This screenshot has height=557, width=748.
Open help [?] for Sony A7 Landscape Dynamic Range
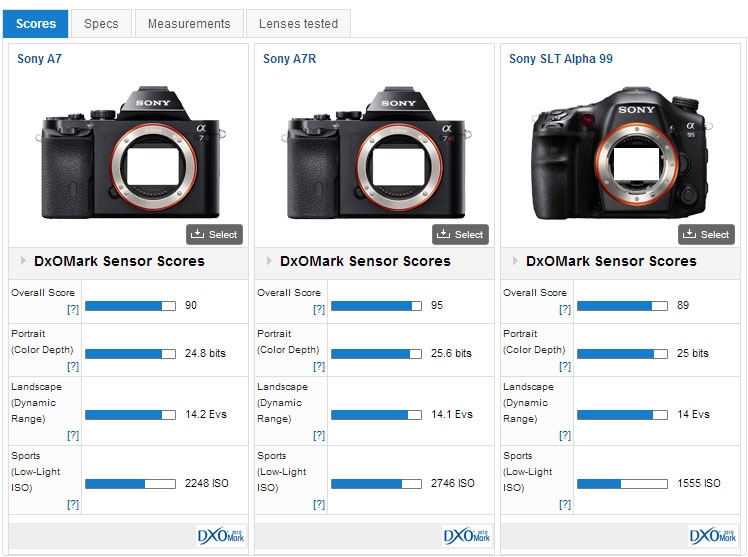[73, 435]
